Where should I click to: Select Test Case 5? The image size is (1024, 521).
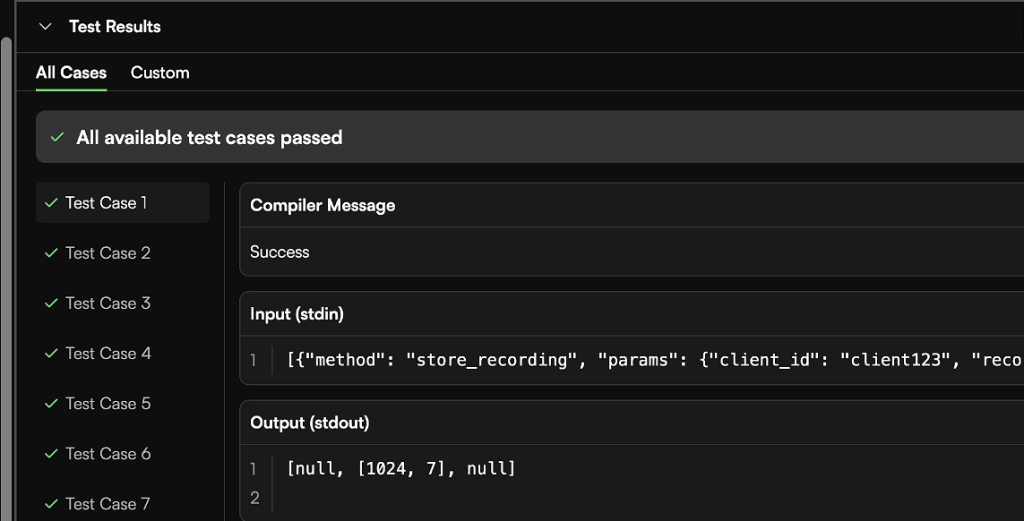(x=108, y=403)
